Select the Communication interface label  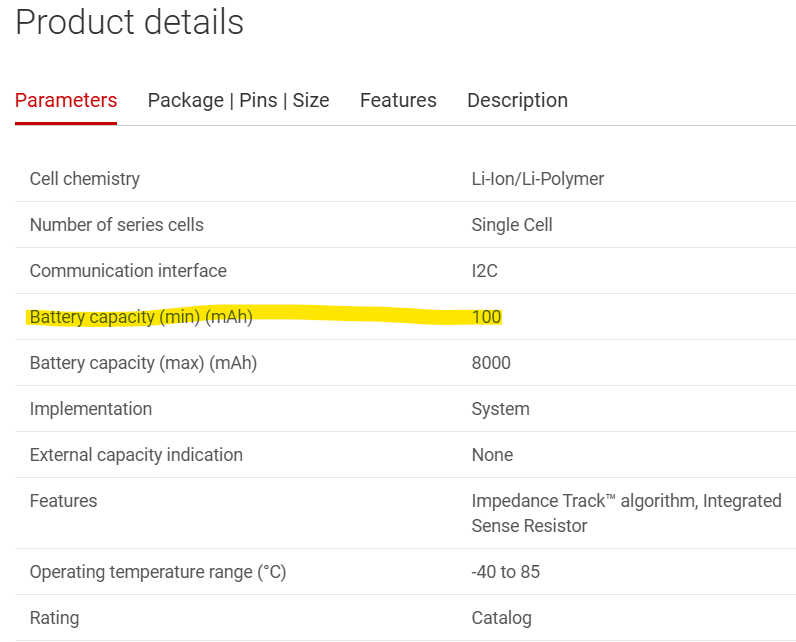point(128,271)
